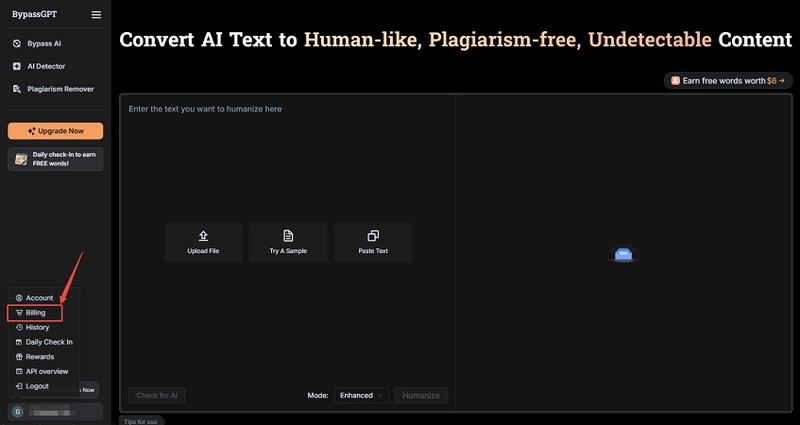Click the hamburger menu icon beside BypassGPT
800x425 pixels.
[96, 15]
